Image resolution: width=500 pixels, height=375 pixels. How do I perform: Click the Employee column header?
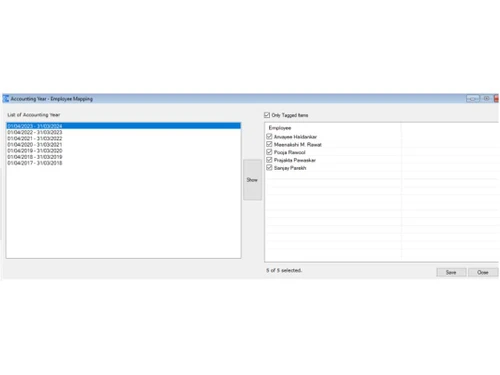pyautogui.click(x=333, y=128)
